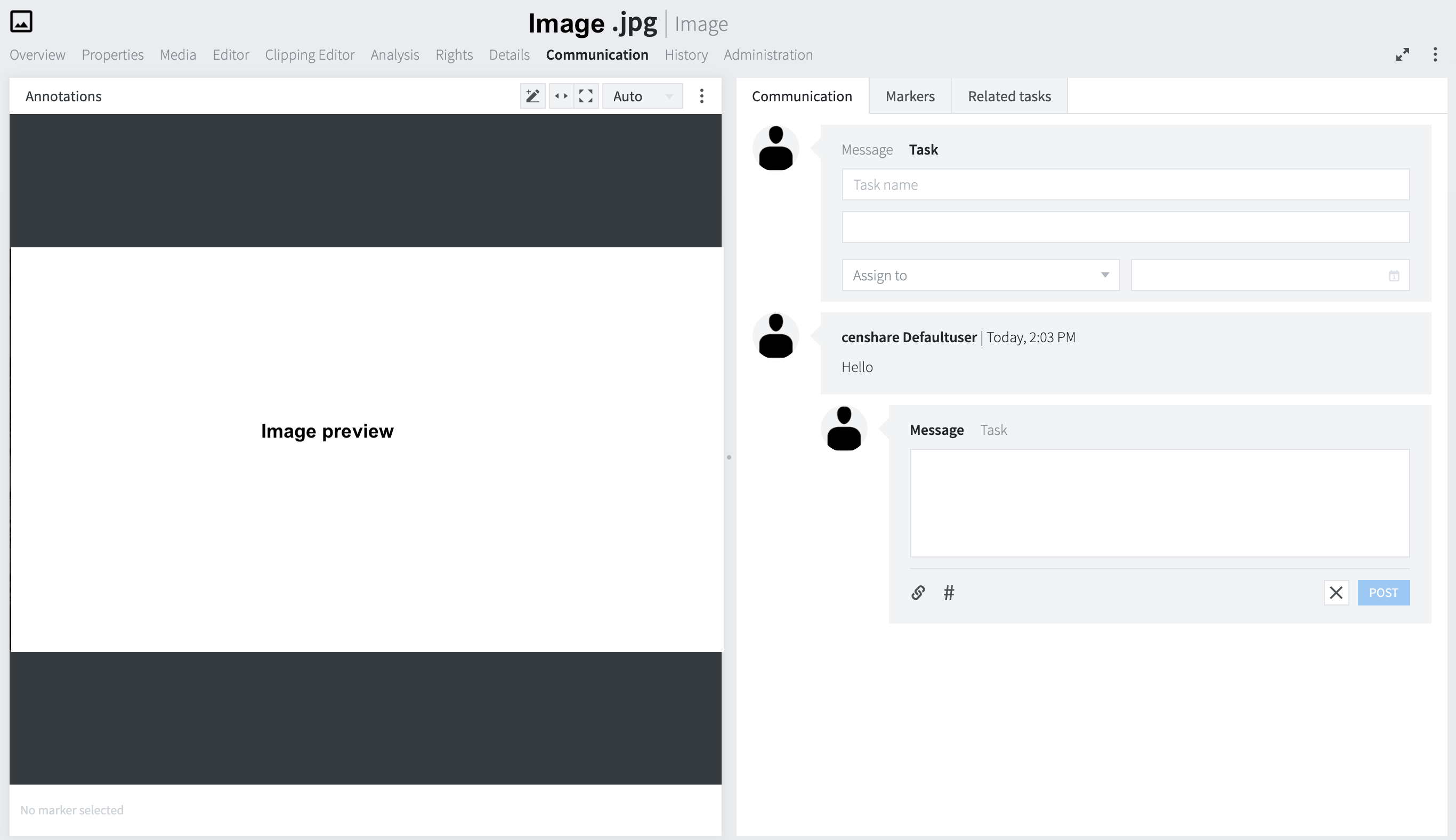1456x840 pixels.
Task: Click the fit-to-width arrows icon
Action: 561,96
